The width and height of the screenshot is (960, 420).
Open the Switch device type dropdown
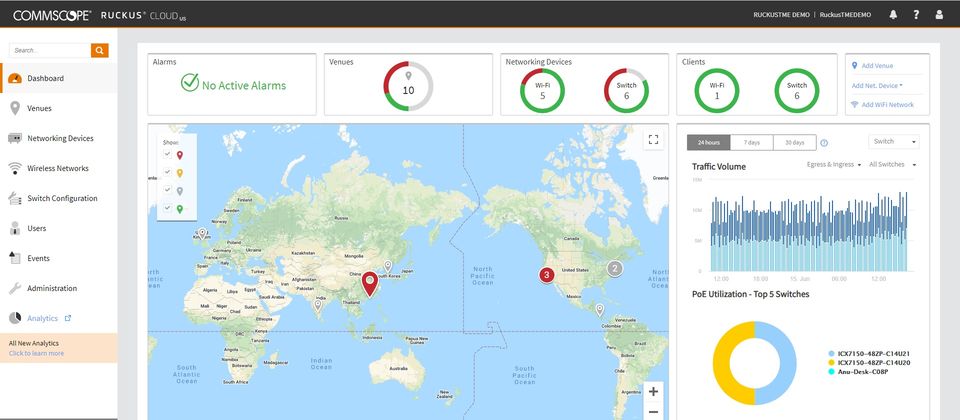(893, 142)
